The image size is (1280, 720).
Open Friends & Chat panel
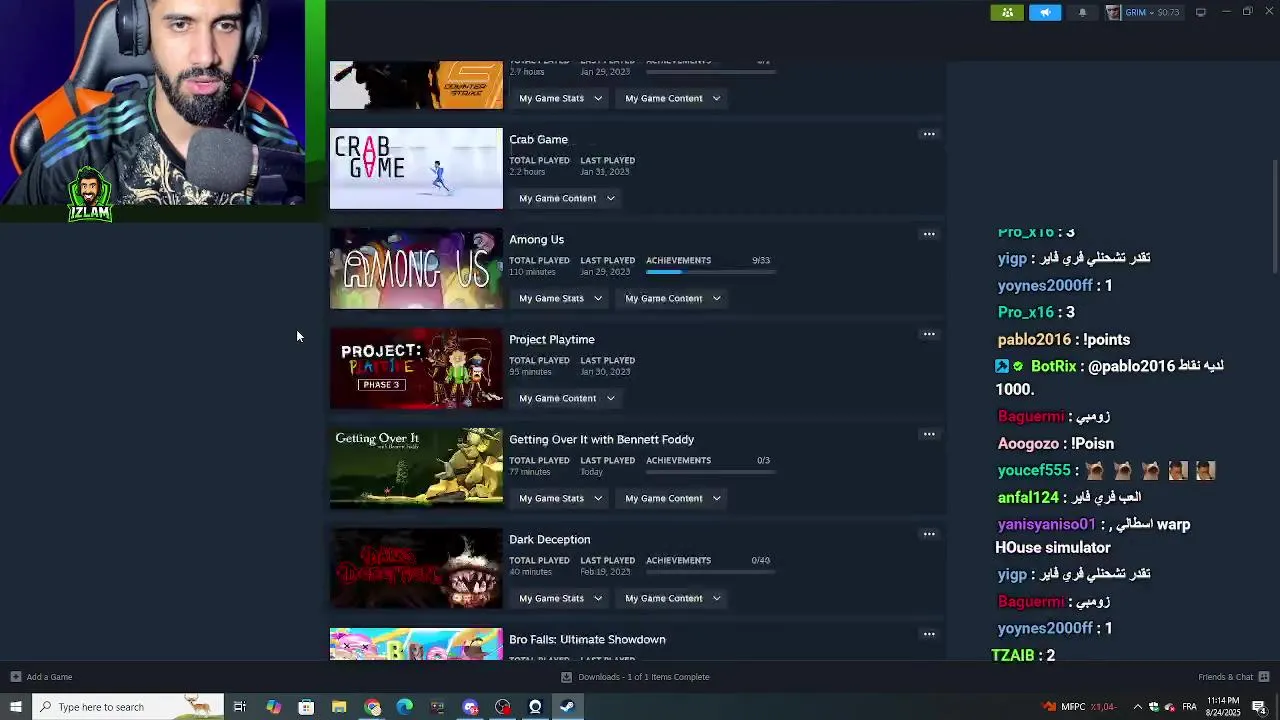click(1234, 677)
